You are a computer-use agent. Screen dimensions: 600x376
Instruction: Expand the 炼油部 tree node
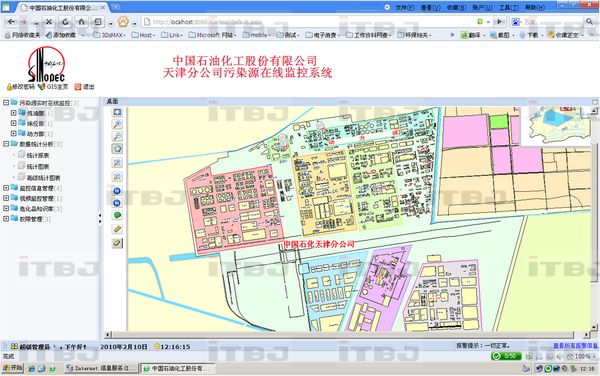[x=13, y=113]
